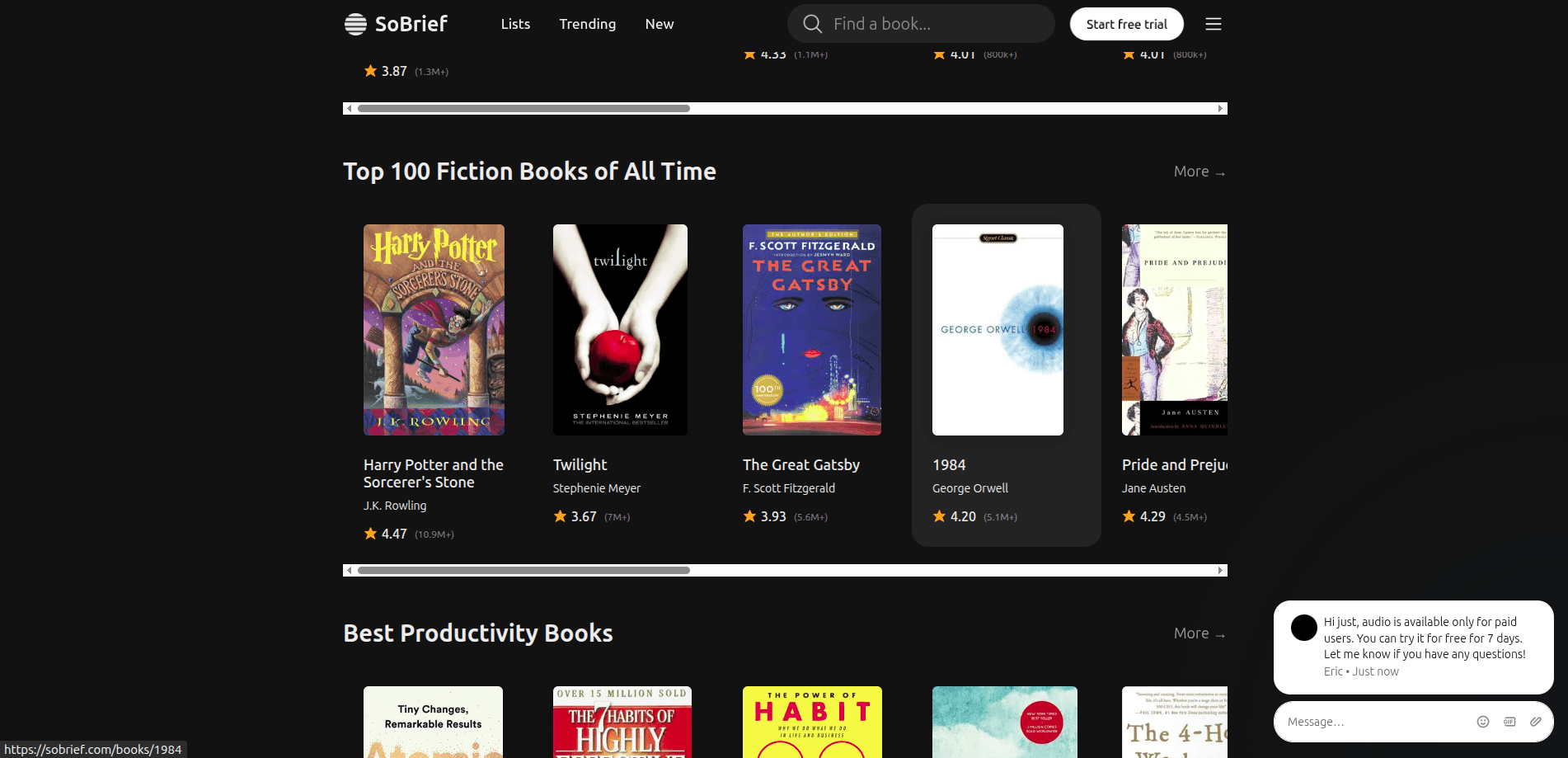Click the (7M+) ratings count
The height and width of the screenshot is (758, 1568).
pyautogui.click(x=617, y=517)
